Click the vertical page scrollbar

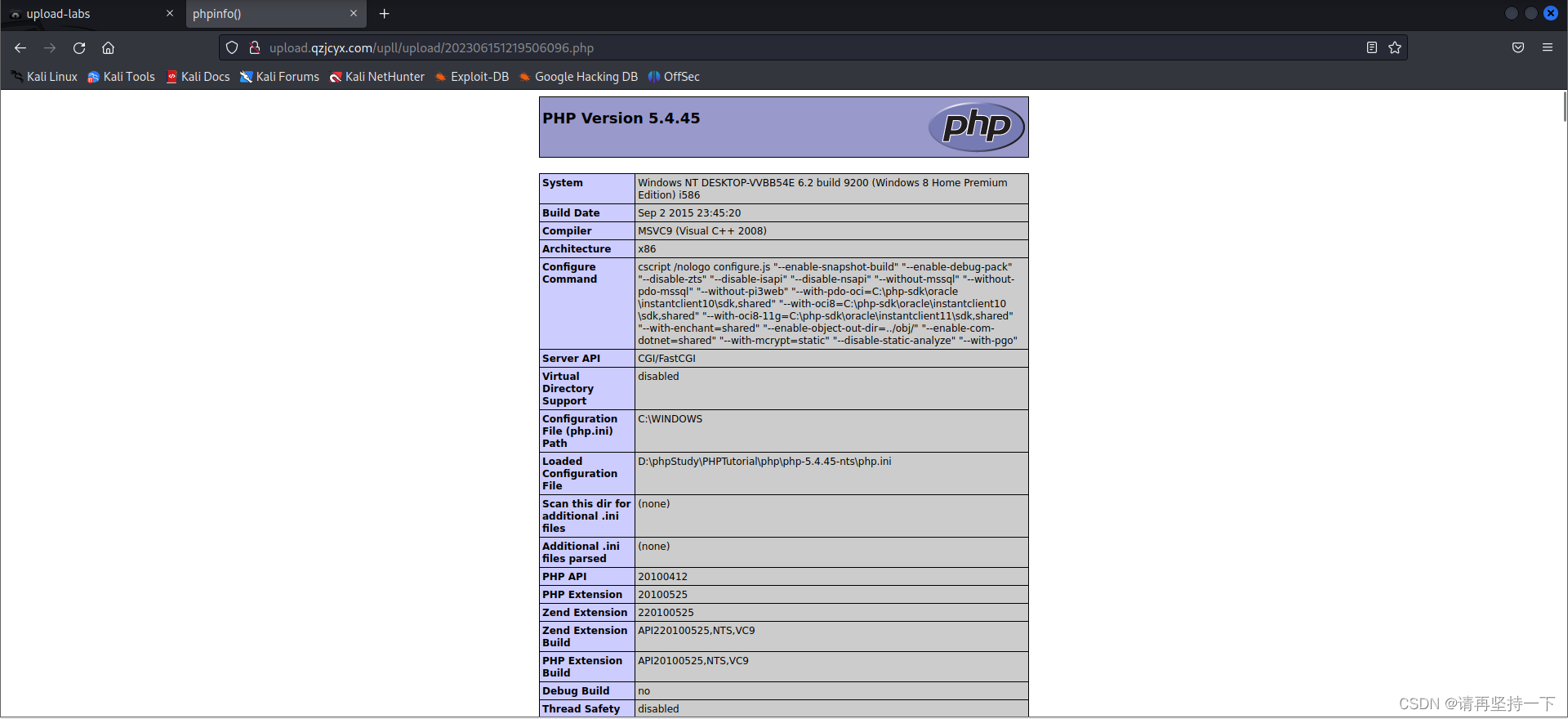coord(1564,106)
